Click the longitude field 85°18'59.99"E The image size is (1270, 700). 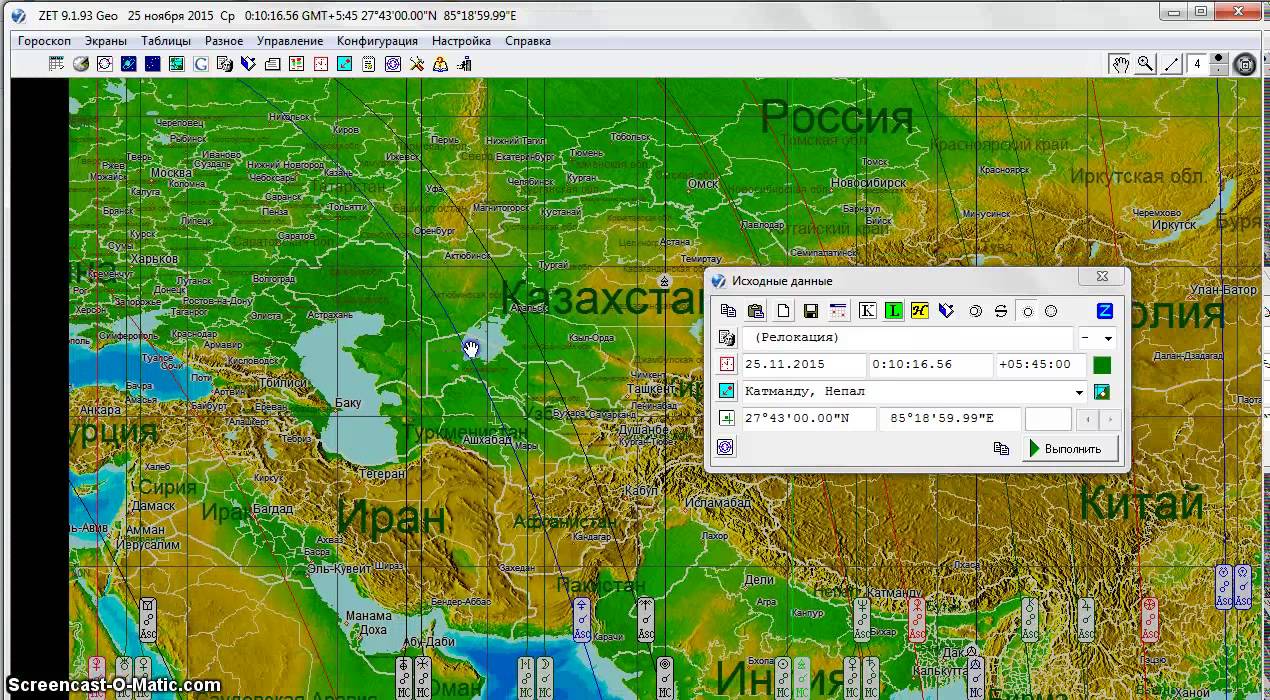click(x=950, y=419)
